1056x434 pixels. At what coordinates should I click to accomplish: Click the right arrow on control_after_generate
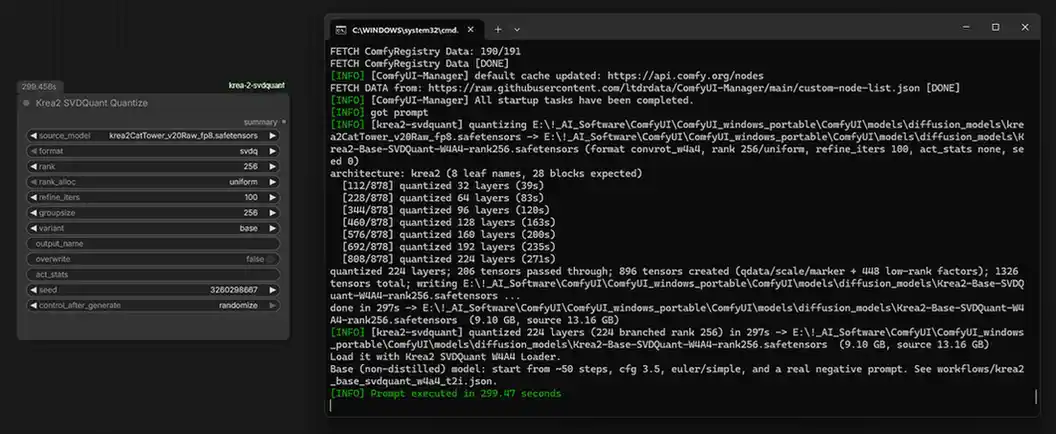(x=273, y=306)
